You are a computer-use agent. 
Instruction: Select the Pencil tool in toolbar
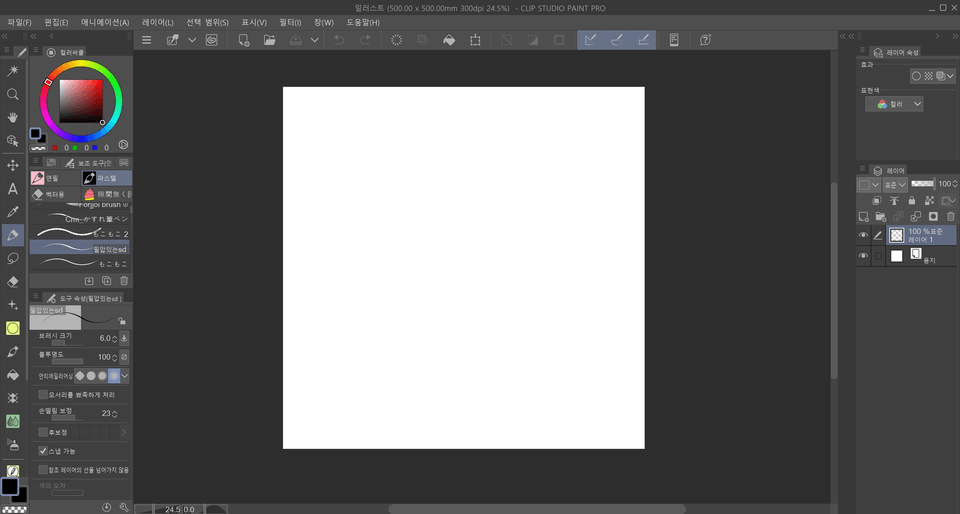tap(12, 235)
